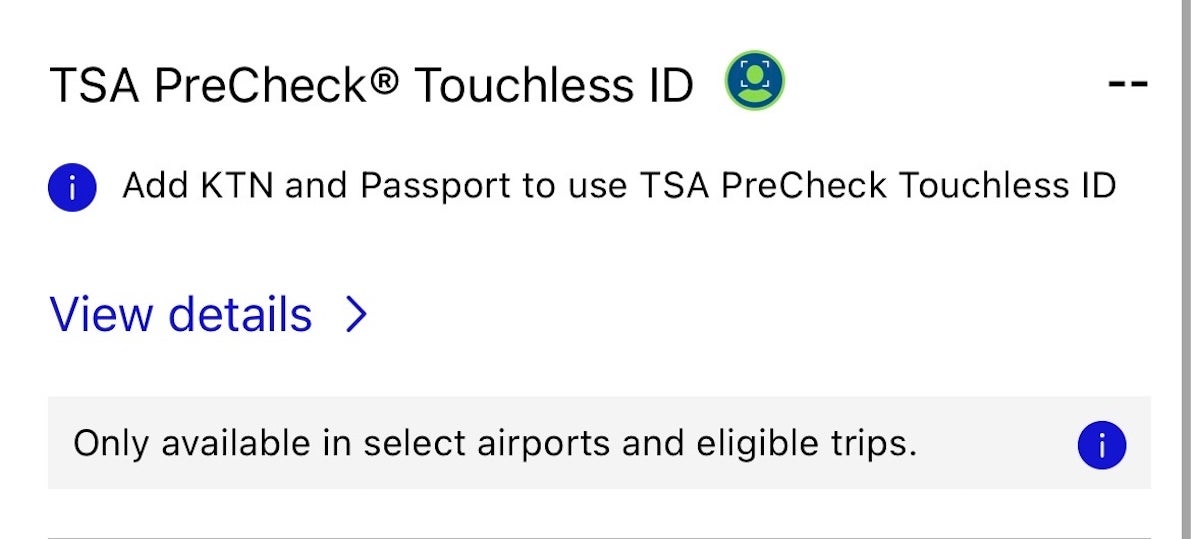1200x539 pixels.
Task: Click the registered trademark symbol after PreCheck
Action: [382, 82]
